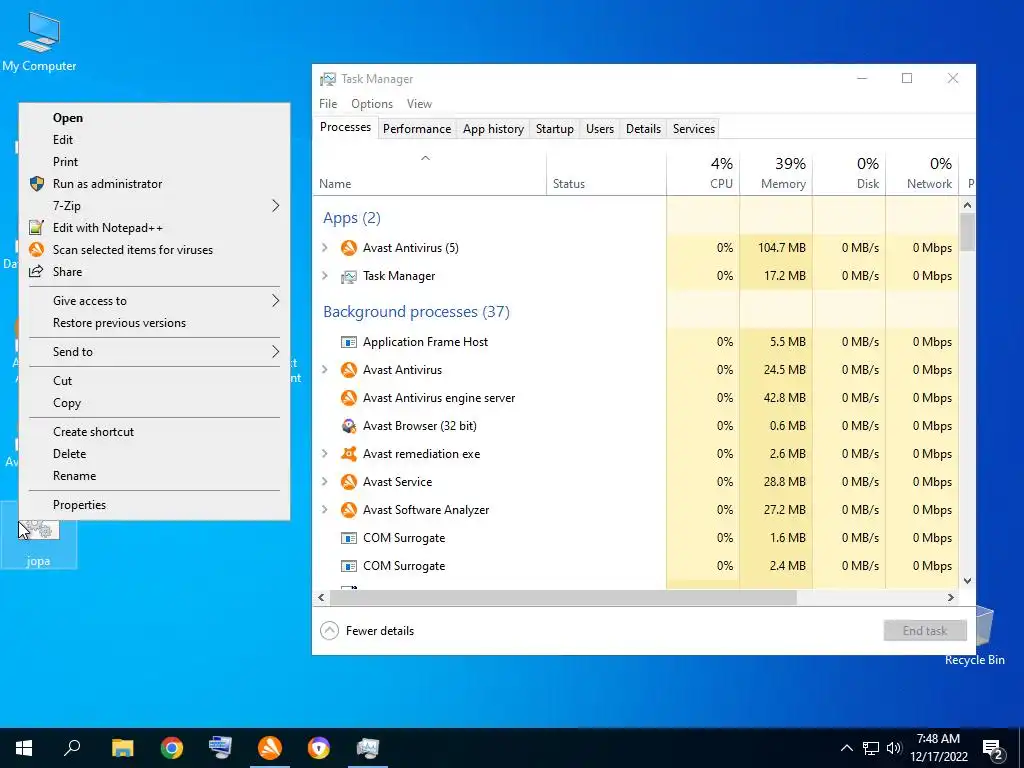
Task: Select Properties from the context menu
Action: click(x=154, y=505)
